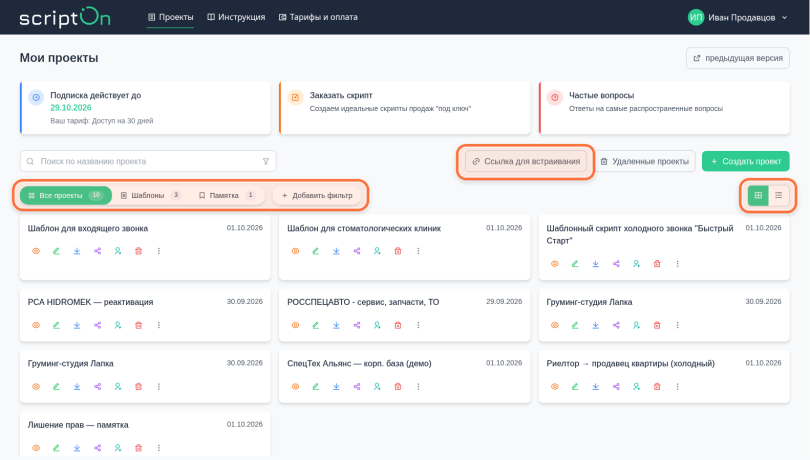Screen dimensions: 810x460
Task: Edit the "PCA HIDROMEK — реактивация" project
Action: [x=56, y=325]
